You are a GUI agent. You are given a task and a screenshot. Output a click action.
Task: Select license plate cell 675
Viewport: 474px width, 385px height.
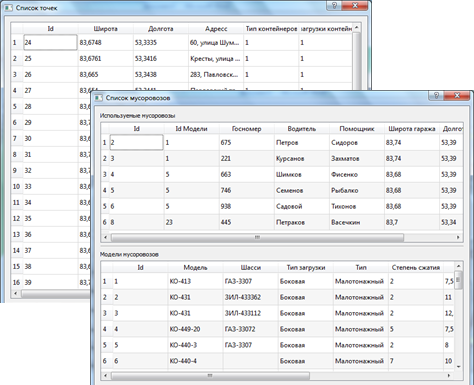(246, 142)
